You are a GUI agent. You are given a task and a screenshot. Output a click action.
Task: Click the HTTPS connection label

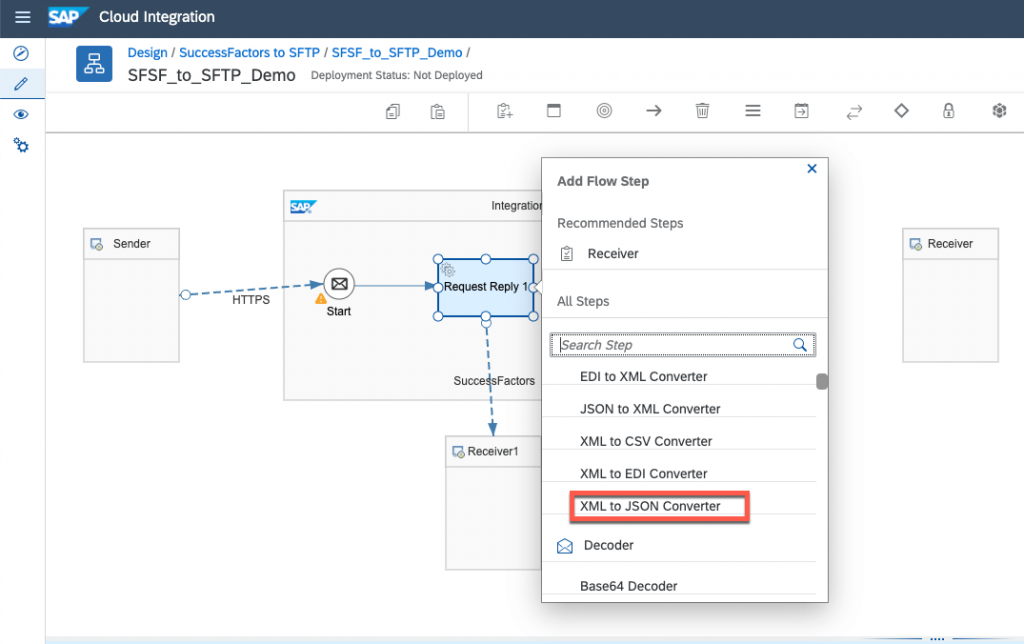click(x=251, y=300)
